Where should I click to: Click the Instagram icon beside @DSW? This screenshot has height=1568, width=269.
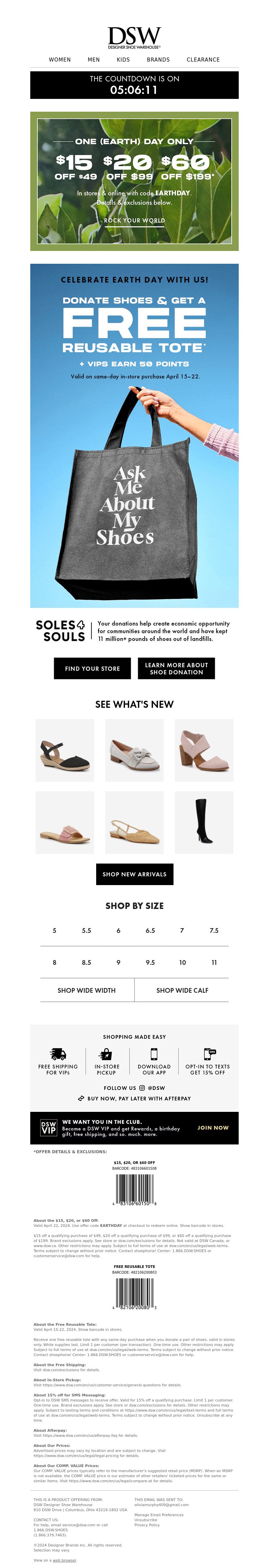point(142,1088)
